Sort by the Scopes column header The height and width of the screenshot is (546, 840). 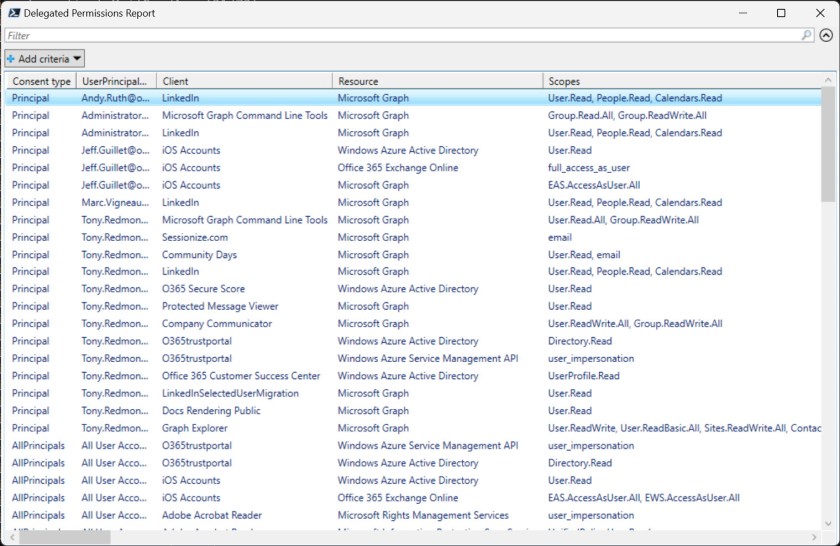(682, 81)
